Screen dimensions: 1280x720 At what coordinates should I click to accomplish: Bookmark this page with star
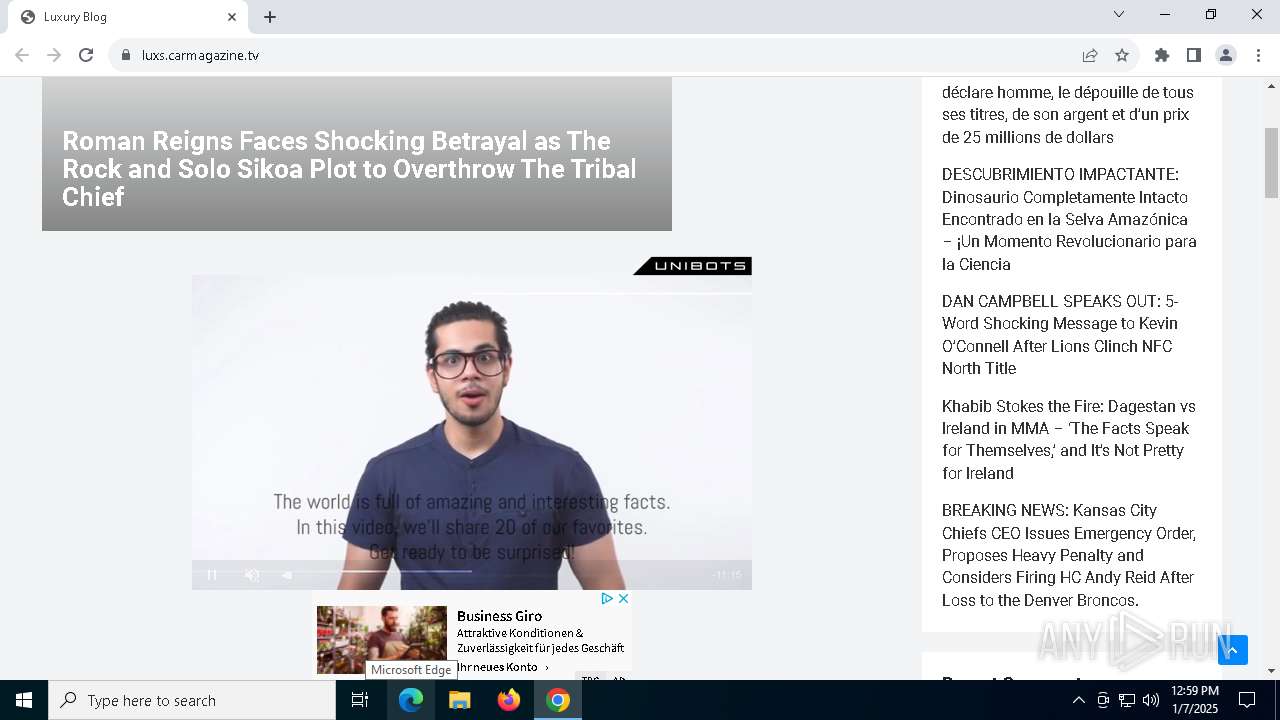[x=1122, y=55]
